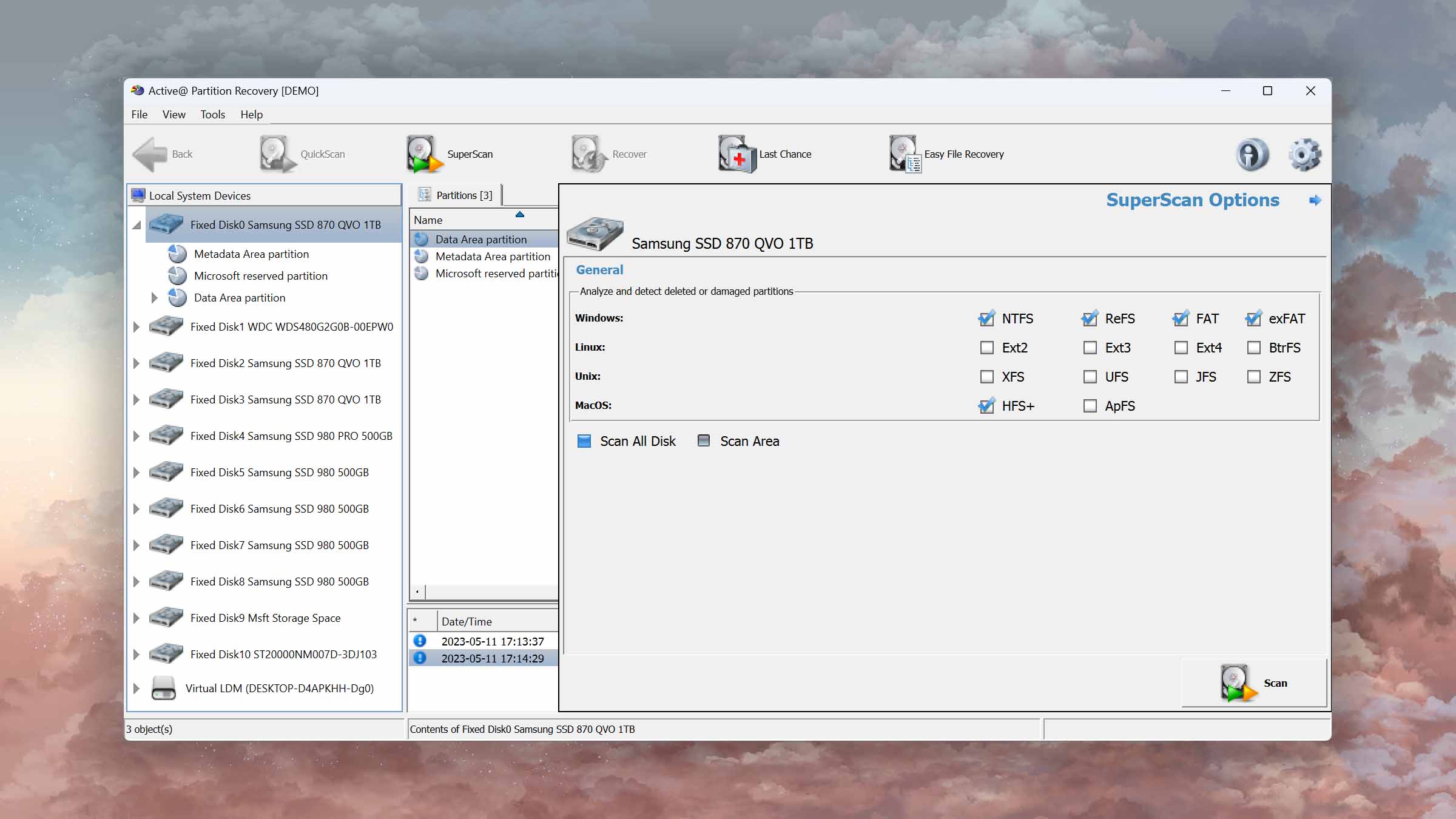This screenshot has width=1456, height=819.
Task: Expand the Fixed Disk1 WDC node
Action: coord(136,326)
